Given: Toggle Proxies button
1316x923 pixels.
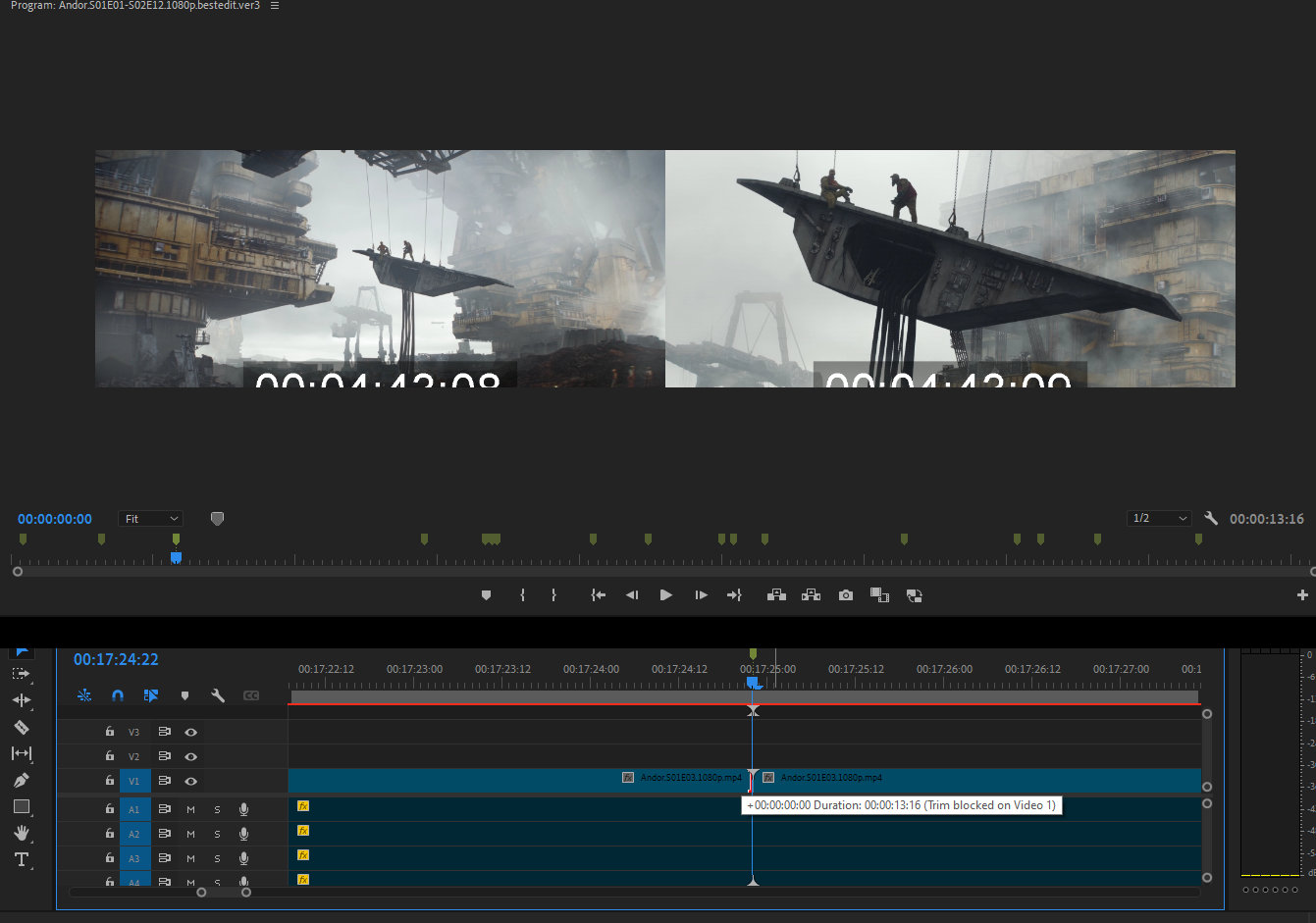Looking at the screenshot, I should (x=914, y=595).
